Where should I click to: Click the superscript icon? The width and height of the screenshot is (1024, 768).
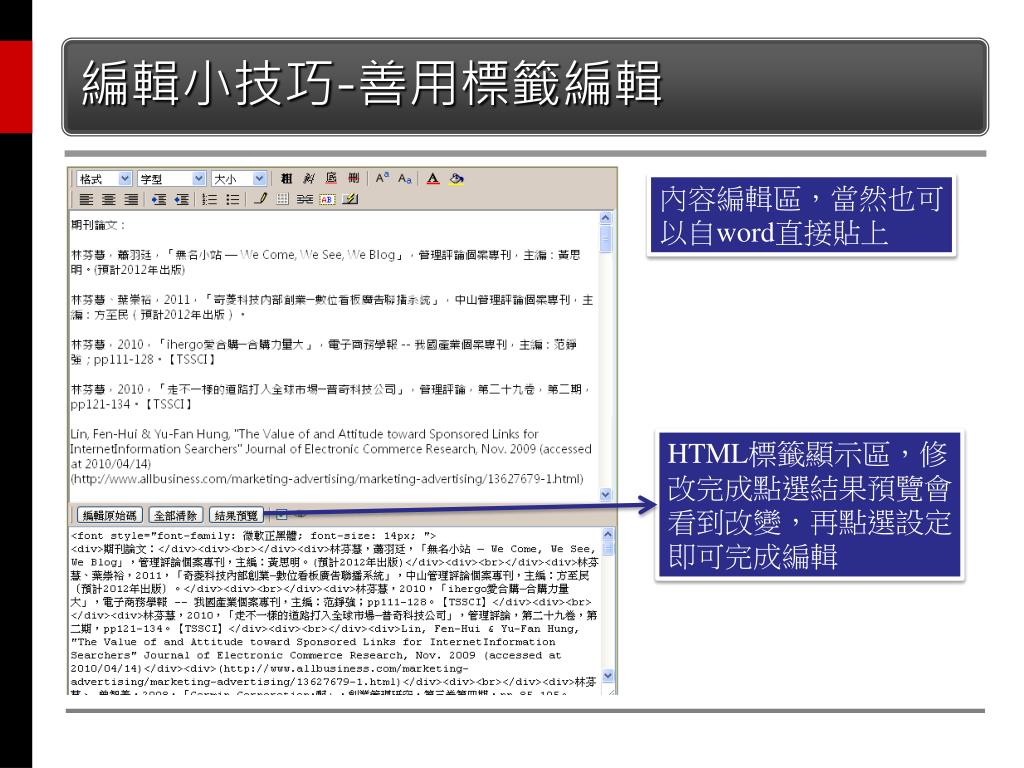click(x=382, y=178)
